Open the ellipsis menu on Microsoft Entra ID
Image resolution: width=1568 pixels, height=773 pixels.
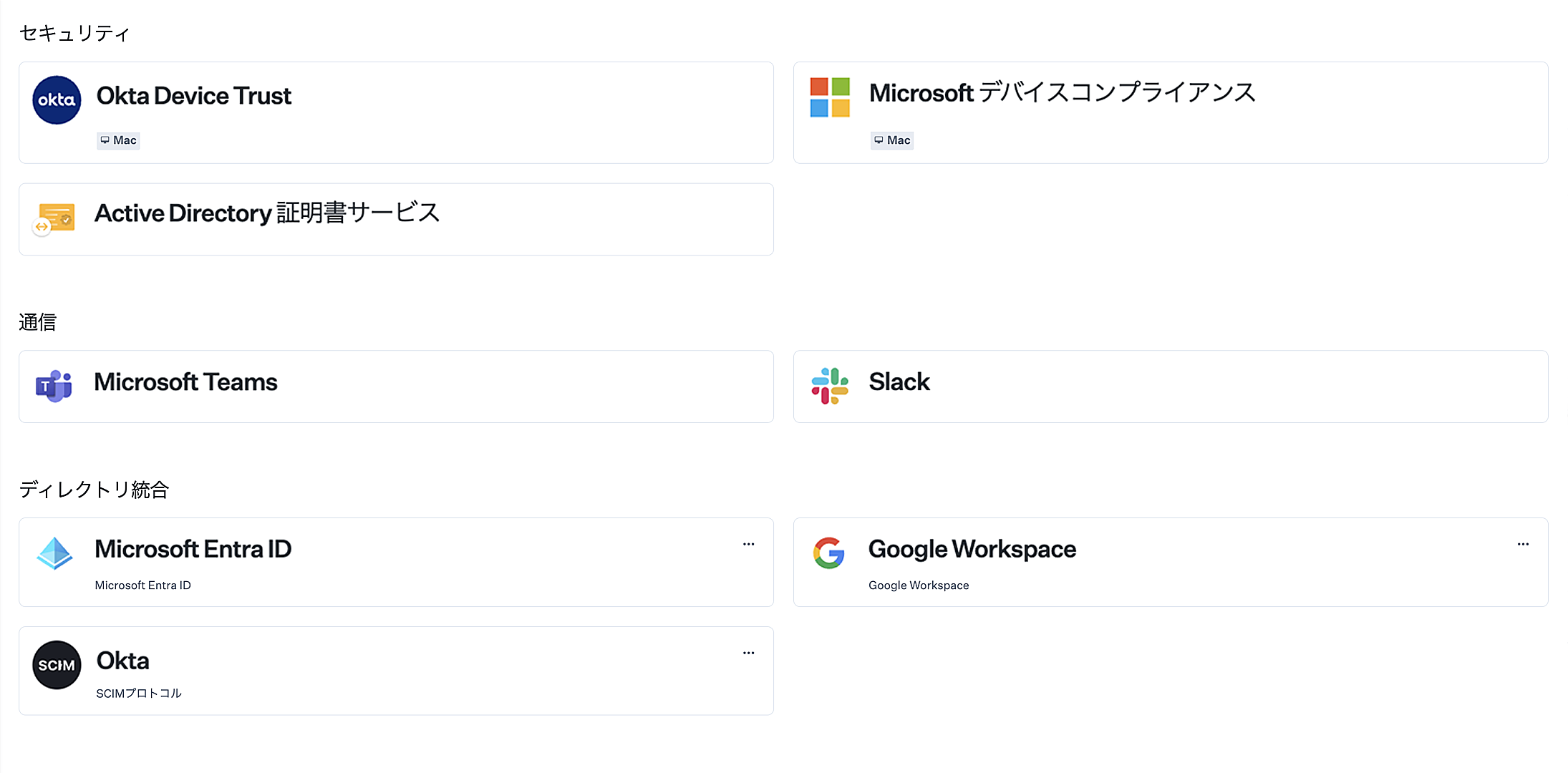click(x=748, y=545)
